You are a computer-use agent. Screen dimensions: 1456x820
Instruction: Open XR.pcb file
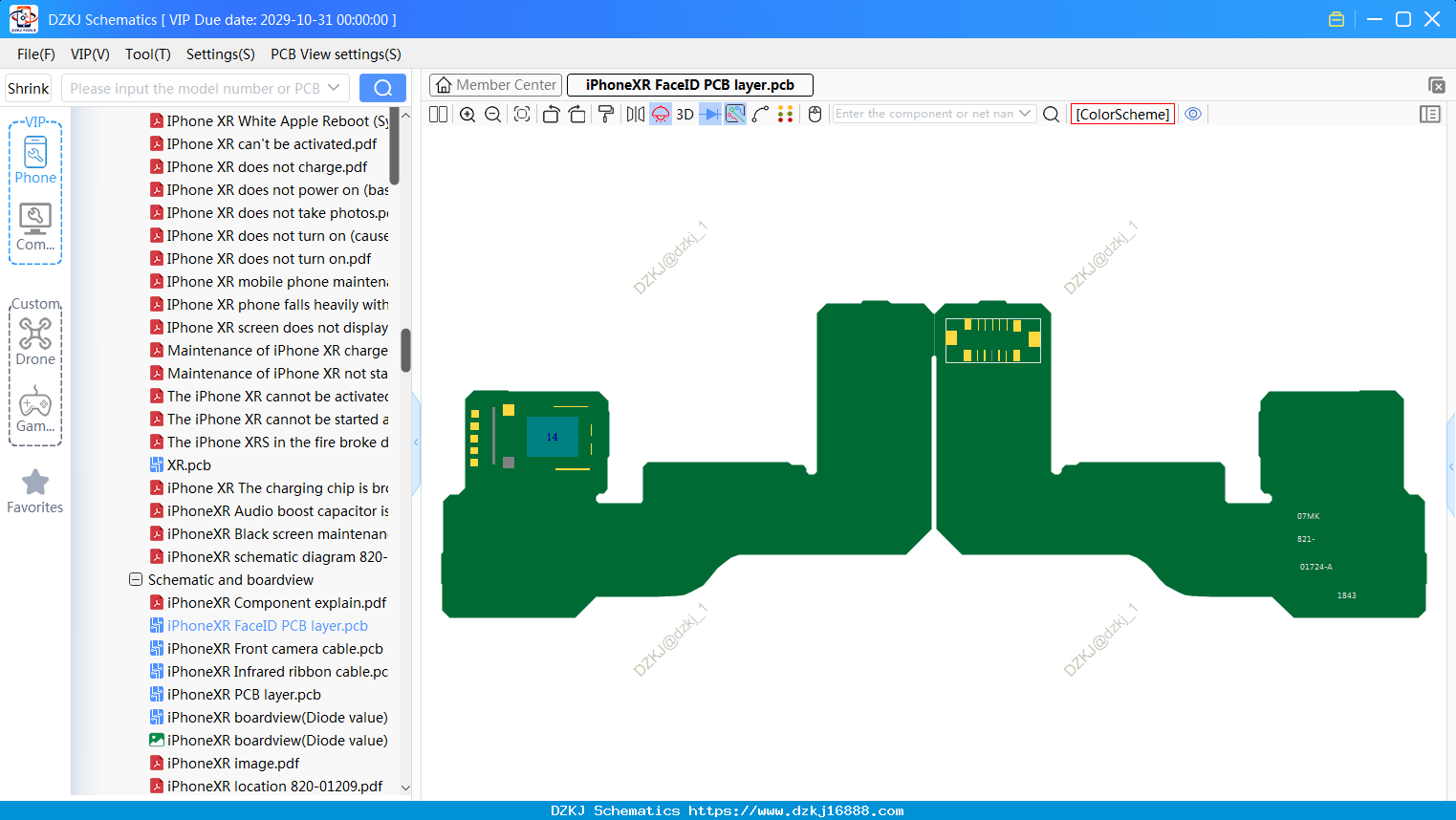click(x=189, y=464)
